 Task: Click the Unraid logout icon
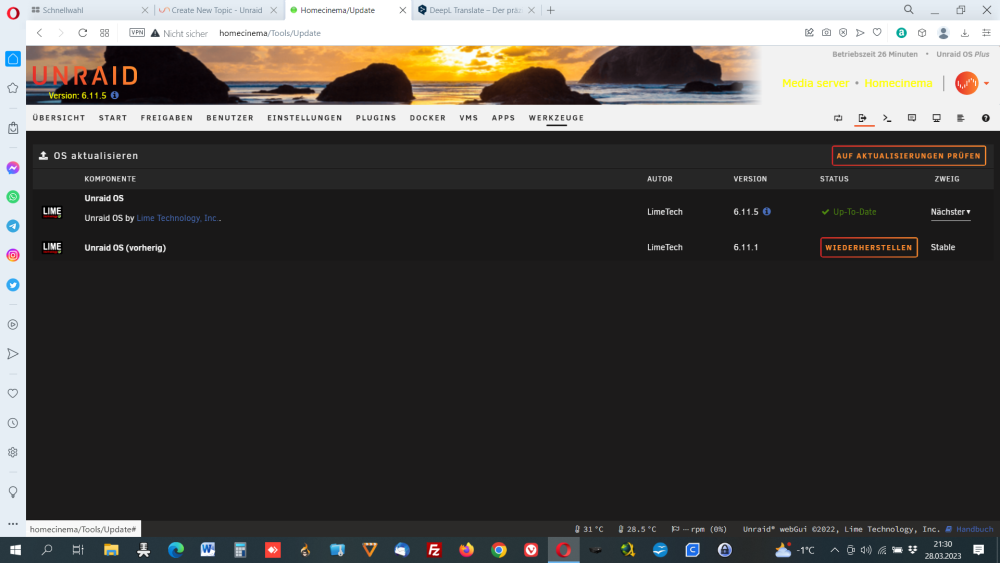862,118
